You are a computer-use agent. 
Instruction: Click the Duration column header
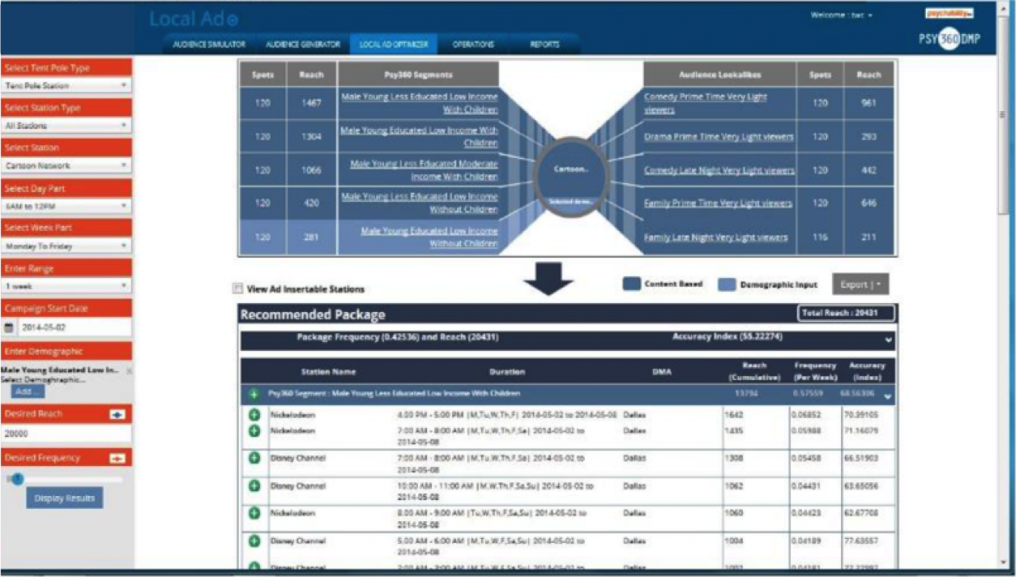click(x=507, y=372)
